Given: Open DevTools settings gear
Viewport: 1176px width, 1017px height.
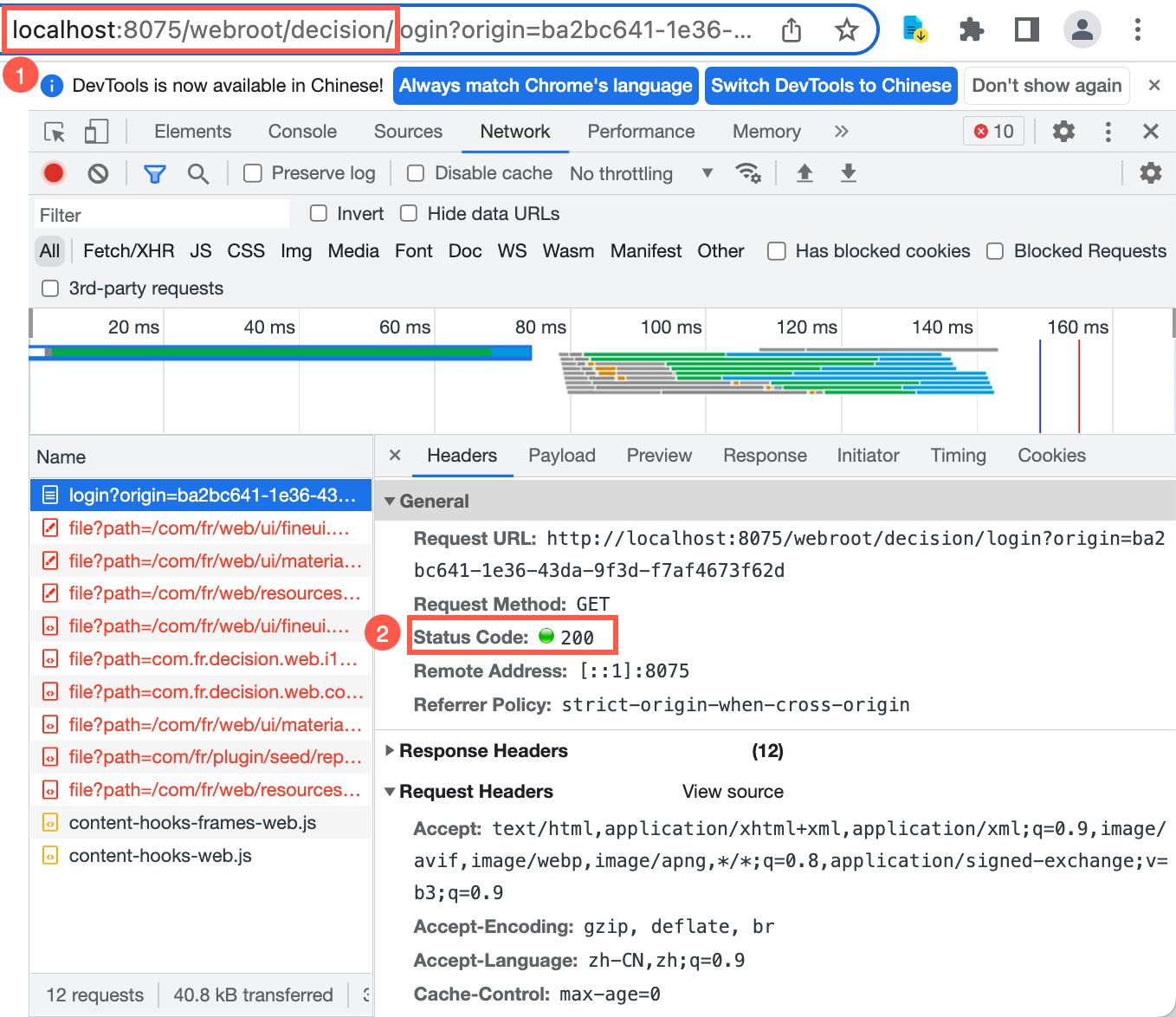Looking at the screenshot, I should [1150, 172].
